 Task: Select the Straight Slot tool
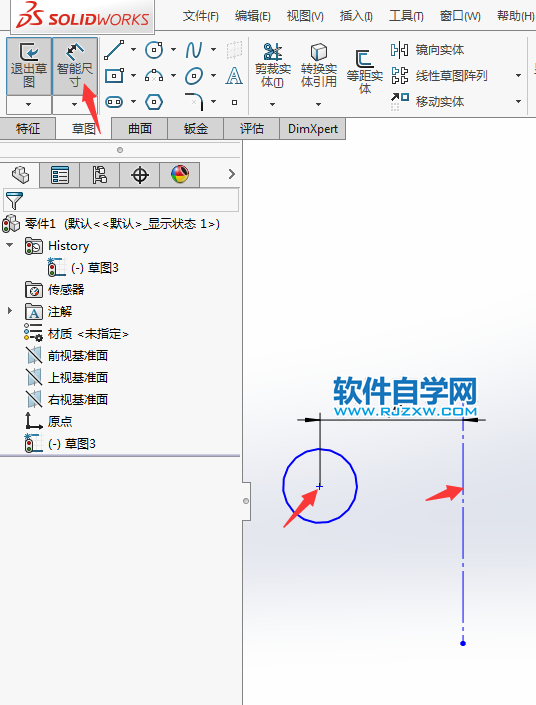pos(114,102)
